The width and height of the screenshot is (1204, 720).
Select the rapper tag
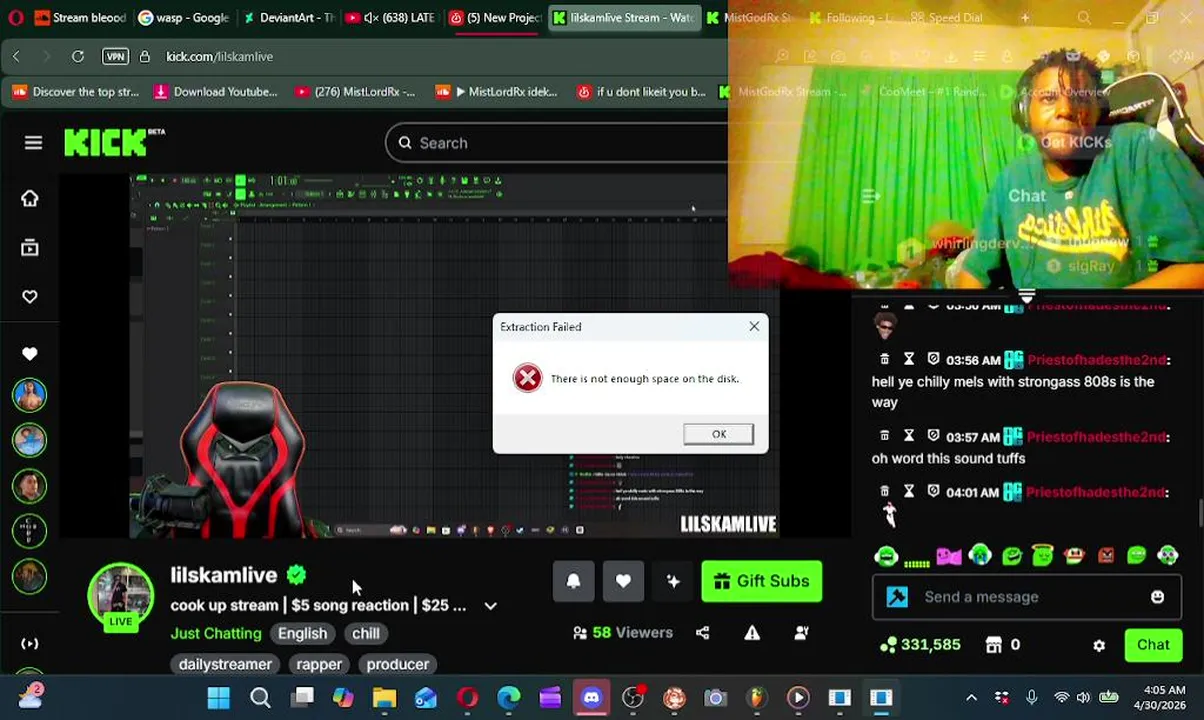pyautogui.click(x=319, y=664)
